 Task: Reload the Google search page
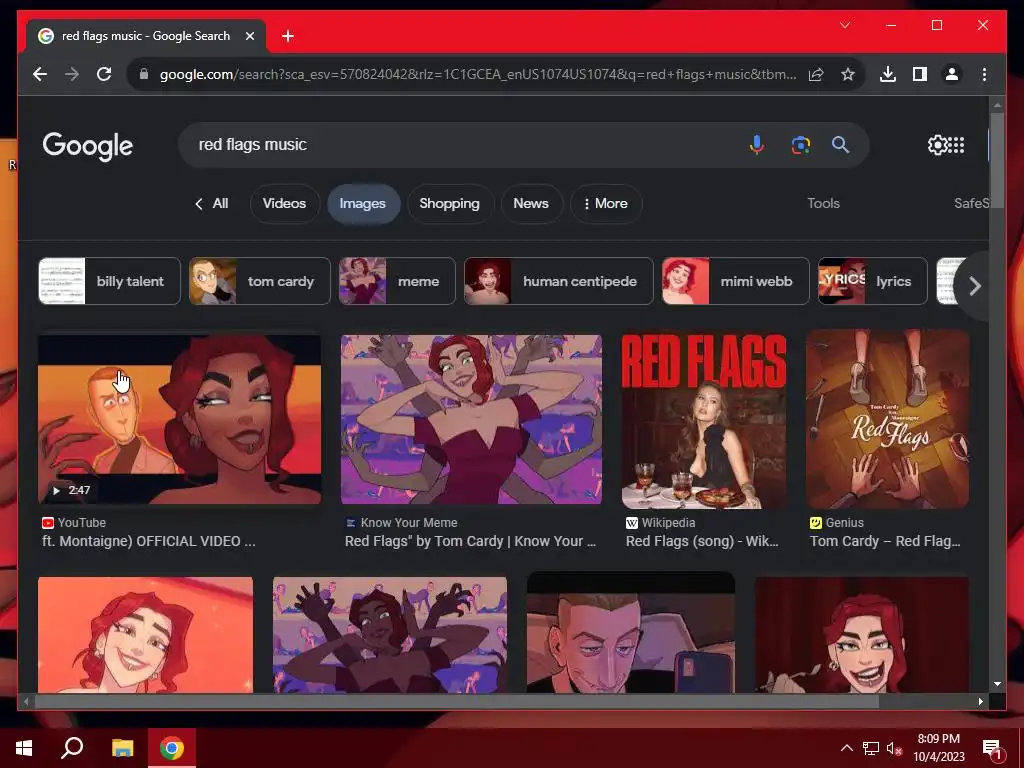(x=104, y=74)
